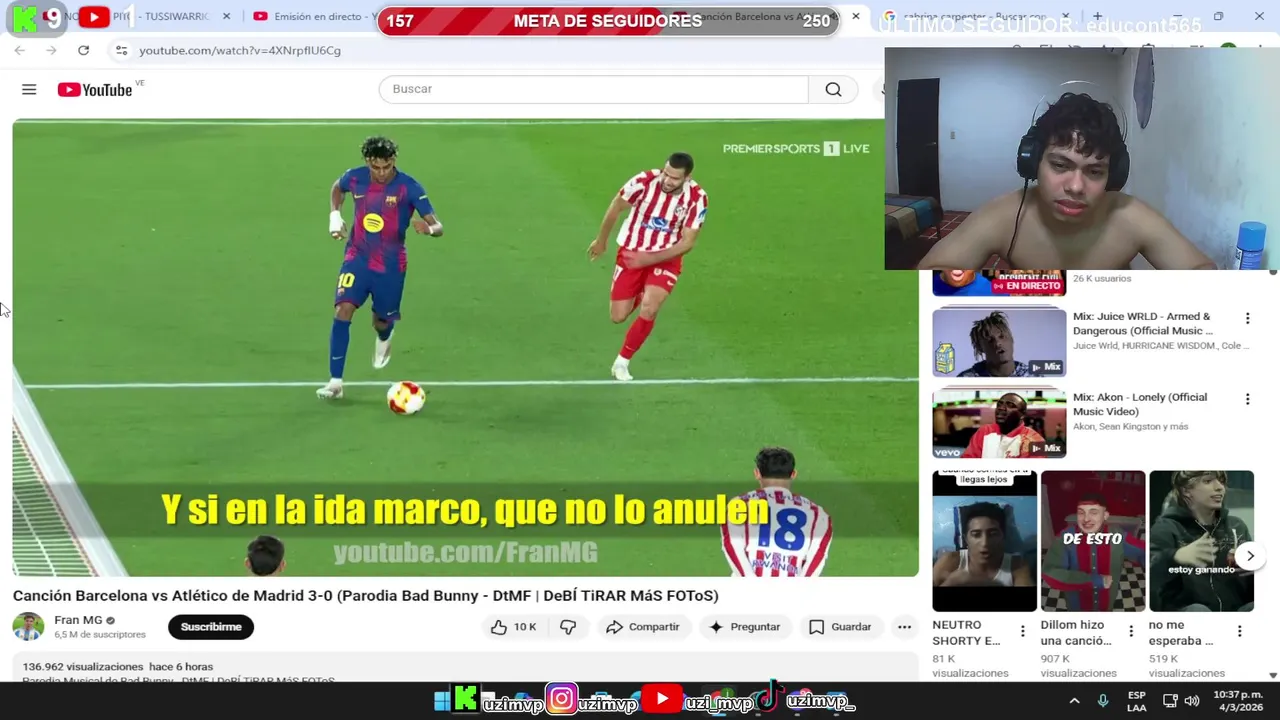1280x720 pixels.
Task: Open a new browser tab
Action: 1097,16
